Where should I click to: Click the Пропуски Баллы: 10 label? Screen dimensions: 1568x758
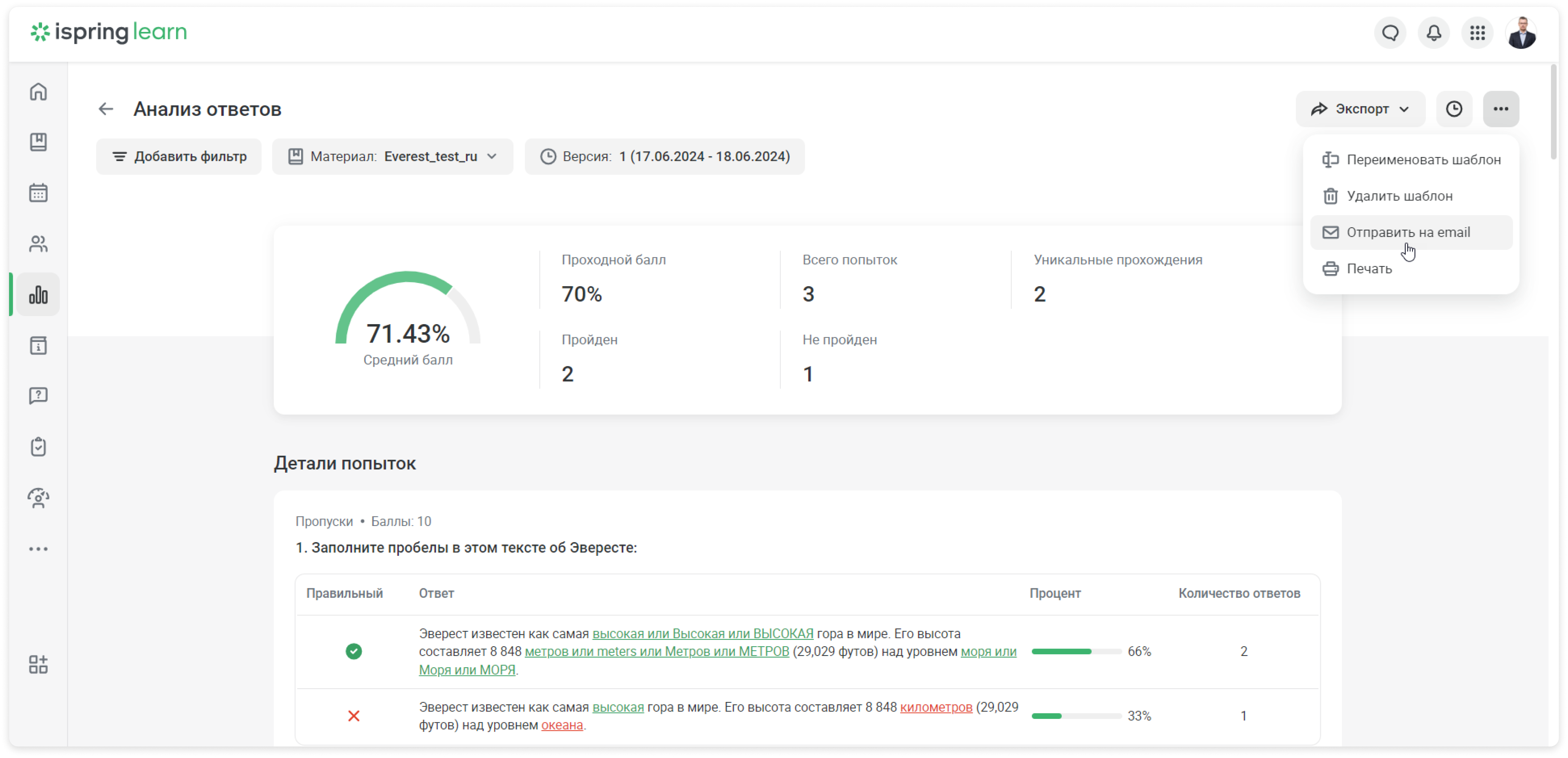point(364,522)
